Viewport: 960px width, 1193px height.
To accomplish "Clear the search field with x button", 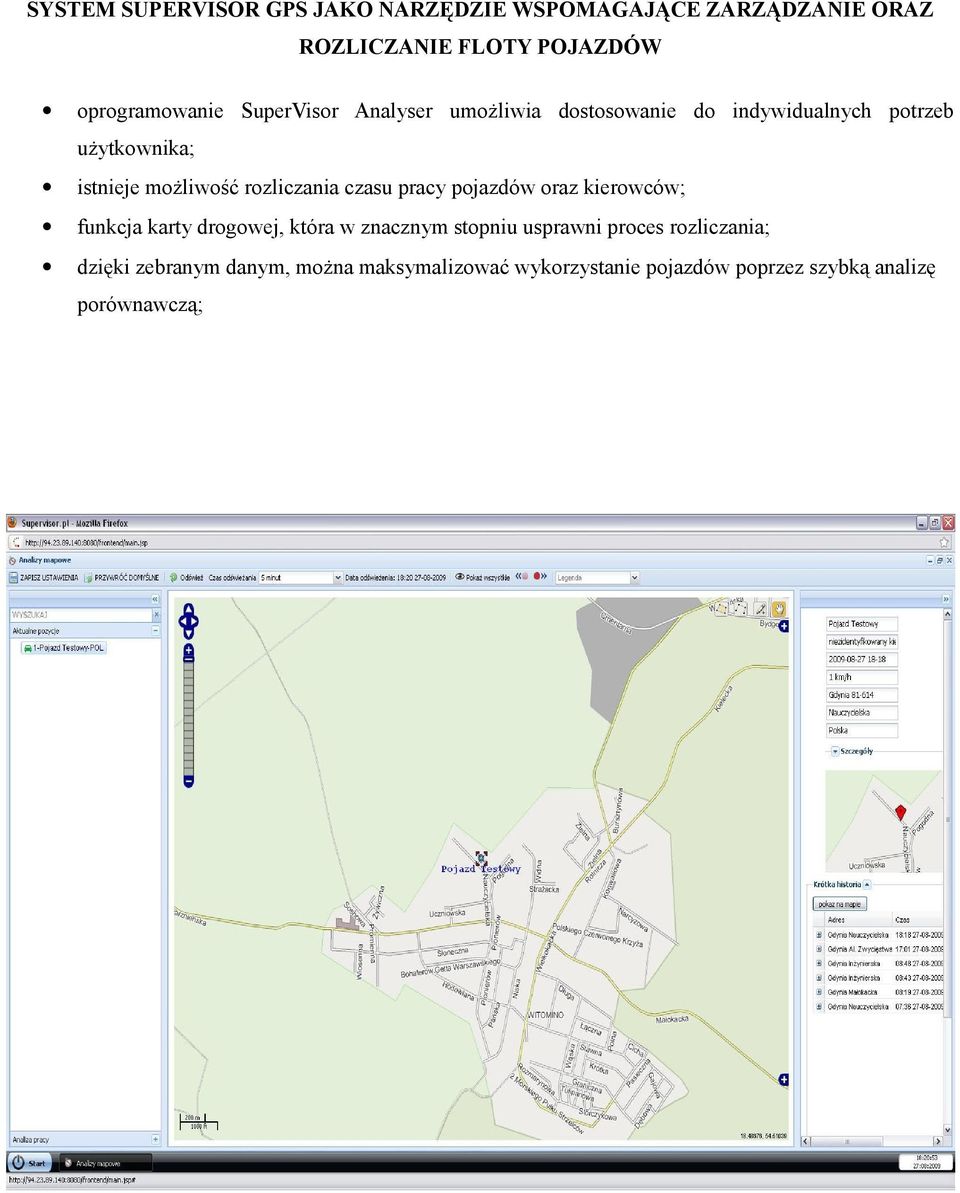I will (x=157, y=614).
